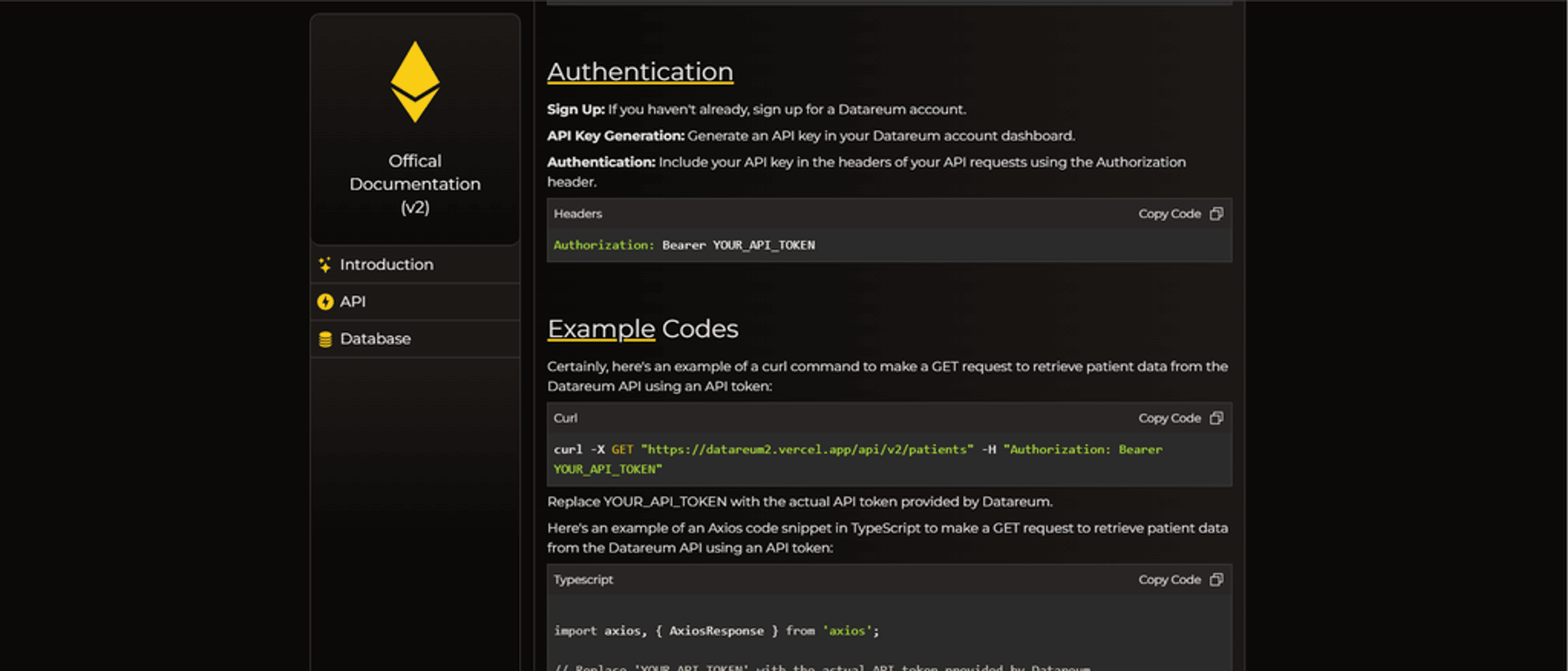Click Copy Code text for Headers
This screenshot has height=671, width=1568.
click(x=1169, y=214)
